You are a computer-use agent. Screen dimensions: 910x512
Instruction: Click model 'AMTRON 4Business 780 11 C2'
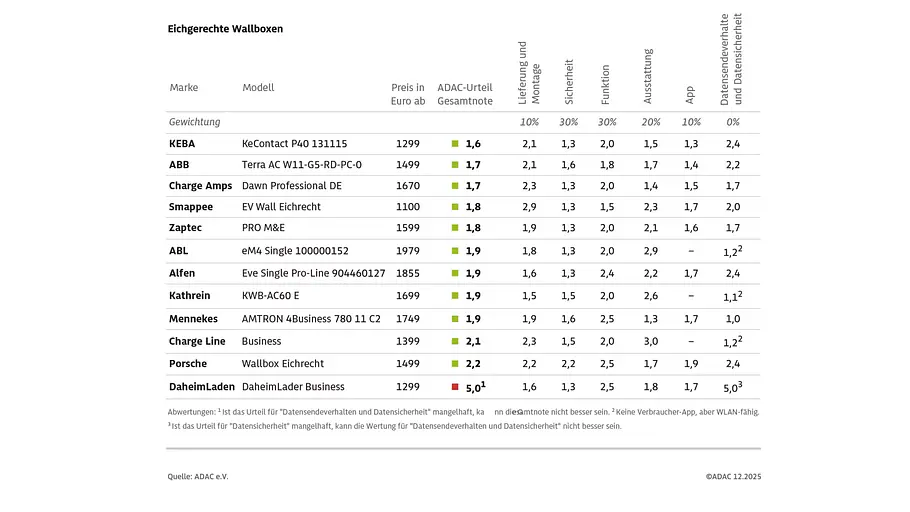311,319
